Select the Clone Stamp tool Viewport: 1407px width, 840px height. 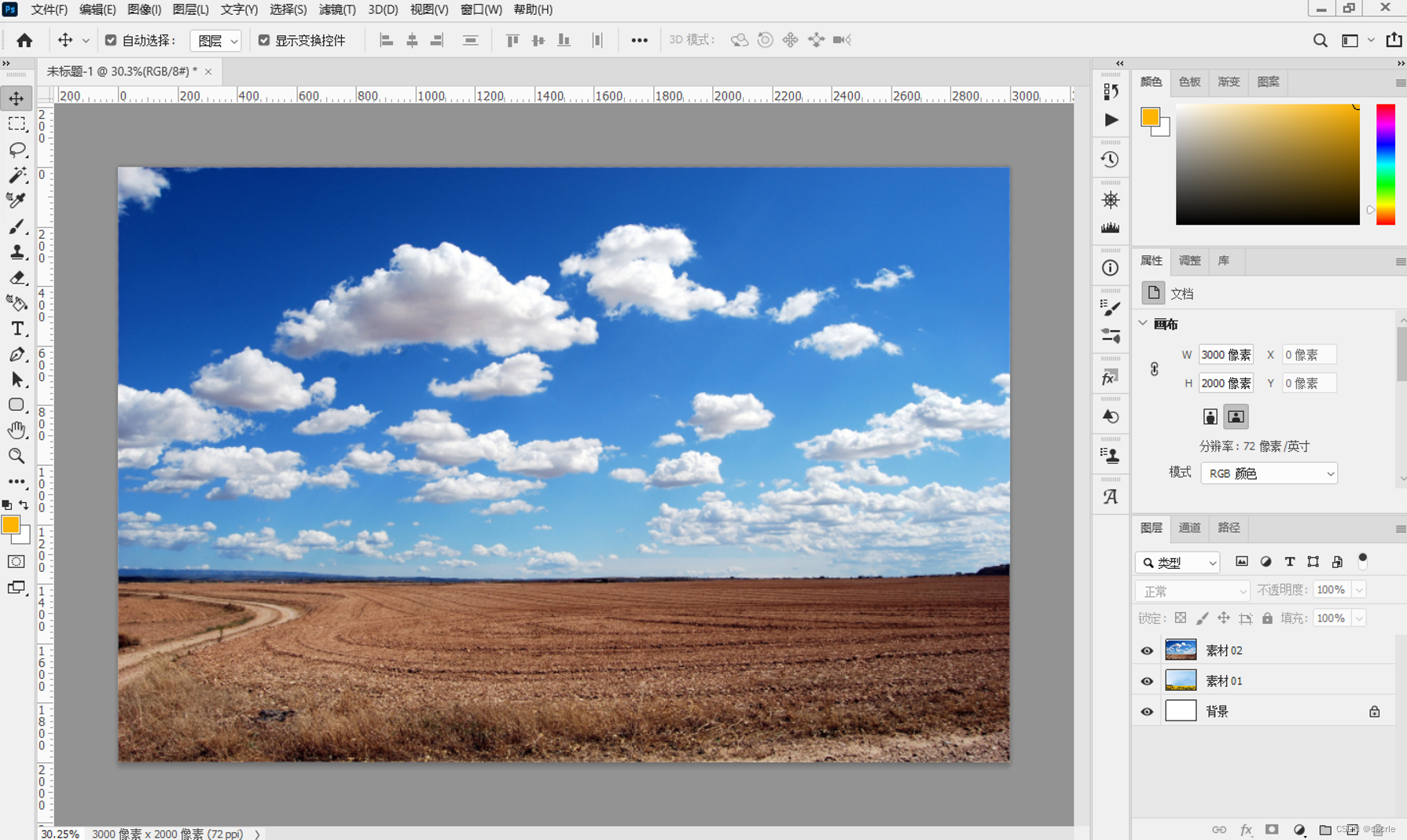tap(17, 251)
